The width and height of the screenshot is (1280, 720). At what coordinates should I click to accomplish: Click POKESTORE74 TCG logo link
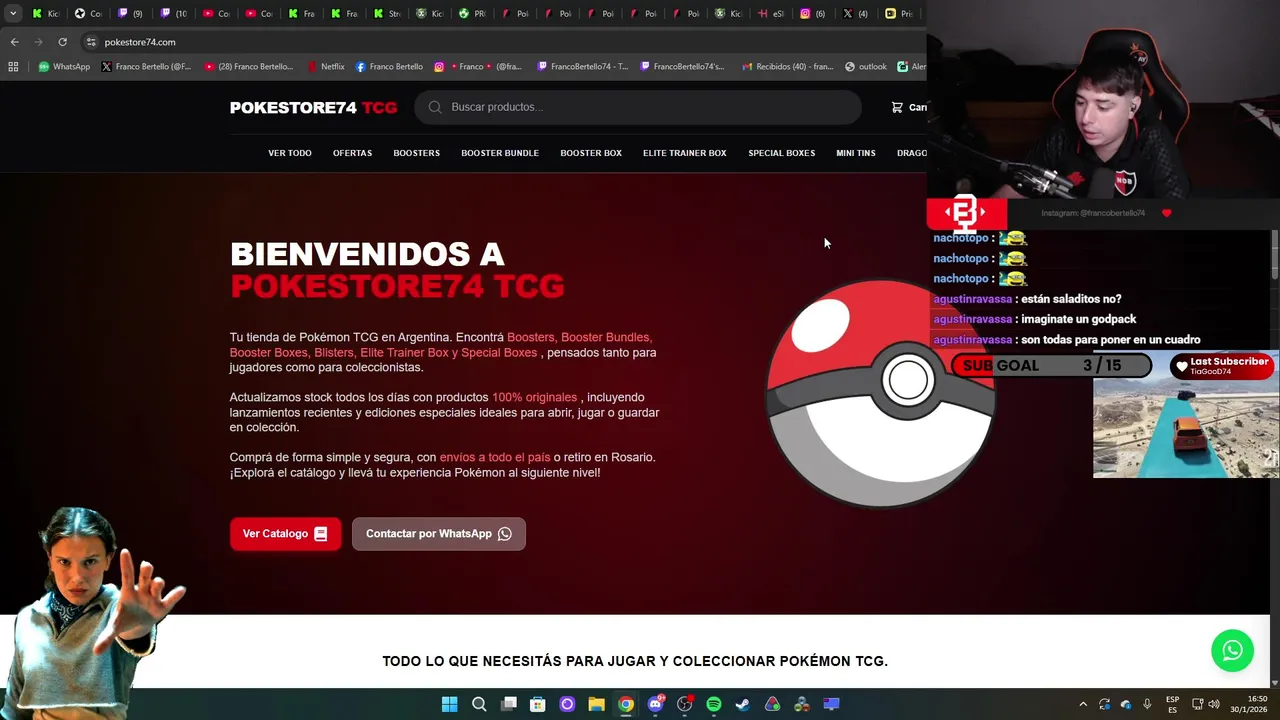click(313, 107)
